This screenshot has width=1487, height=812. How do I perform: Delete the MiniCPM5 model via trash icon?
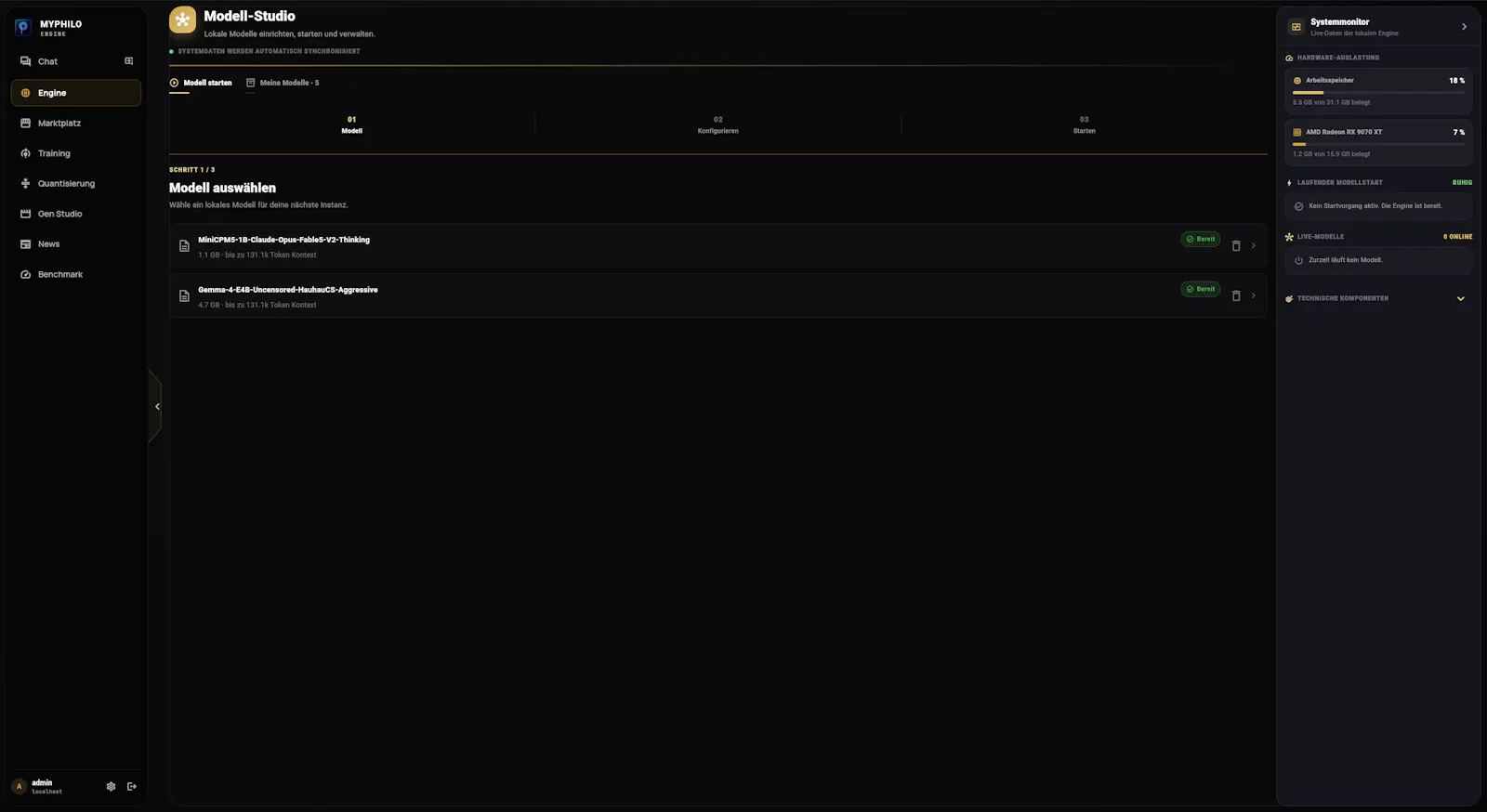point(1236,246)
